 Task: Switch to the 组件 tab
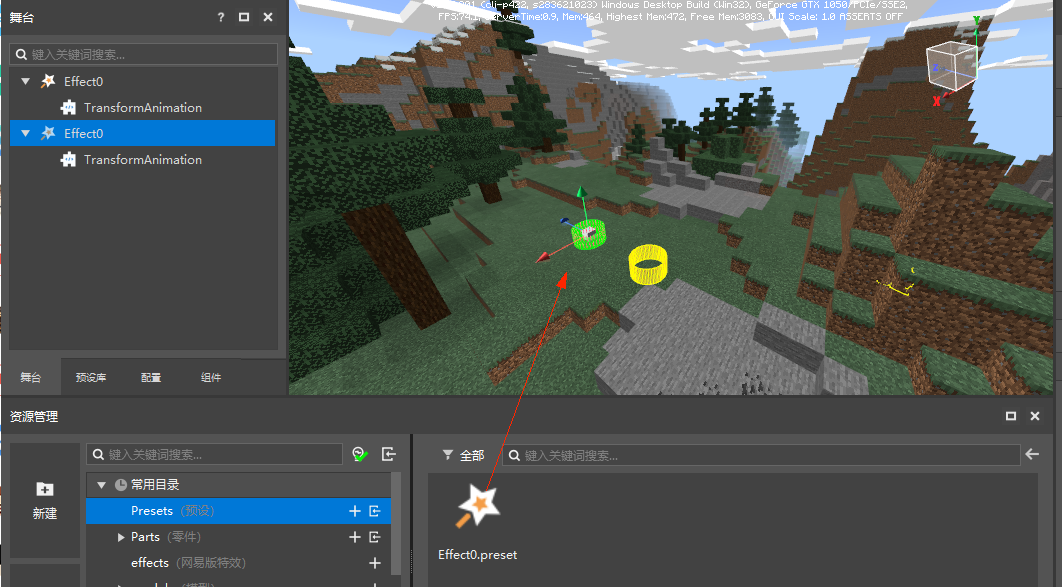pos(211,377)
